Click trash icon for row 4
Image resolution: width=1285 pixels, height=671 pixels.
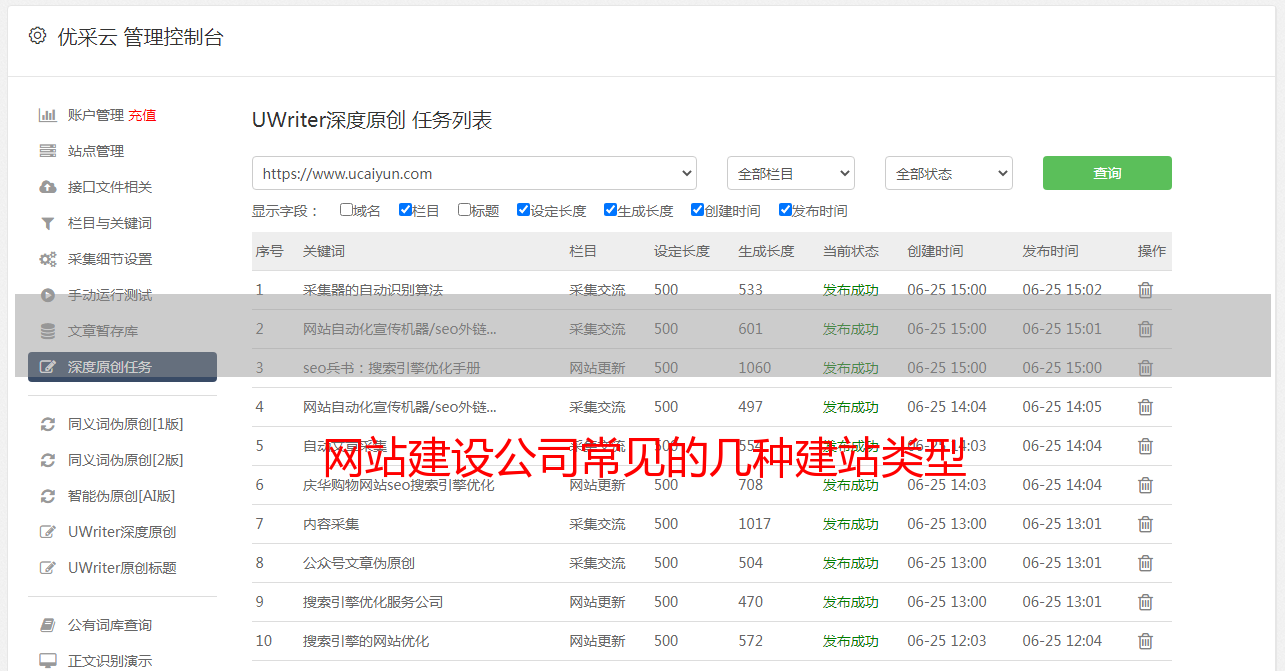tap(1145, 407)
